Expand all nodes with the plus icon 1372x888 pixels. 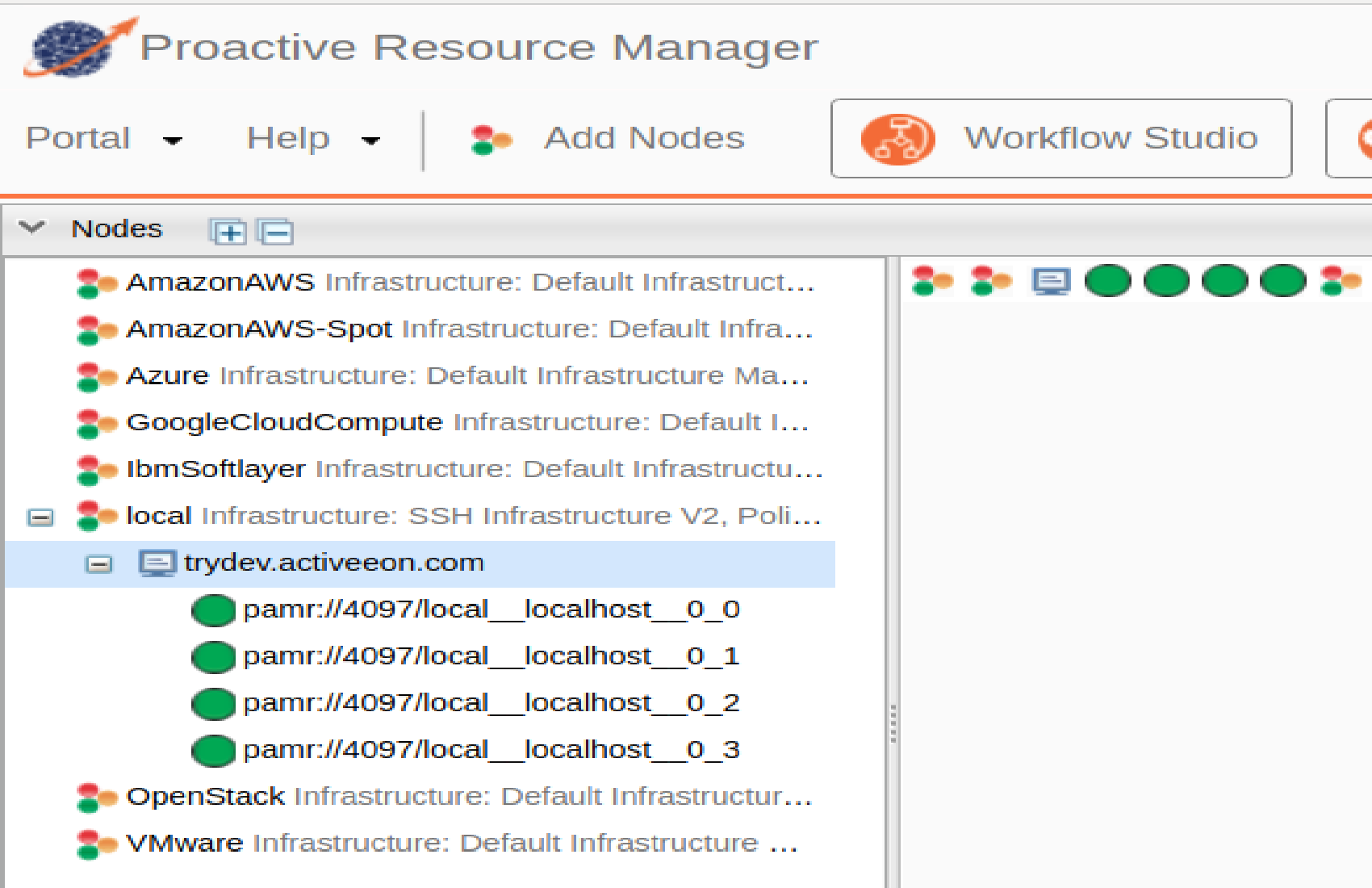[228, 232]
